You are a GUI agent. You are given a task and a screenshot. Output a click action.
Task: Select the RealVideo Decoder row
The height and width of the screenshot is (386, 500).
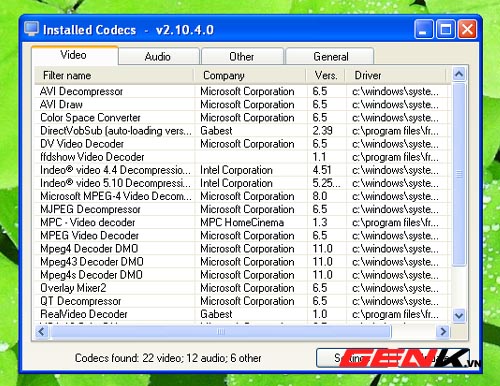[243, 314]
